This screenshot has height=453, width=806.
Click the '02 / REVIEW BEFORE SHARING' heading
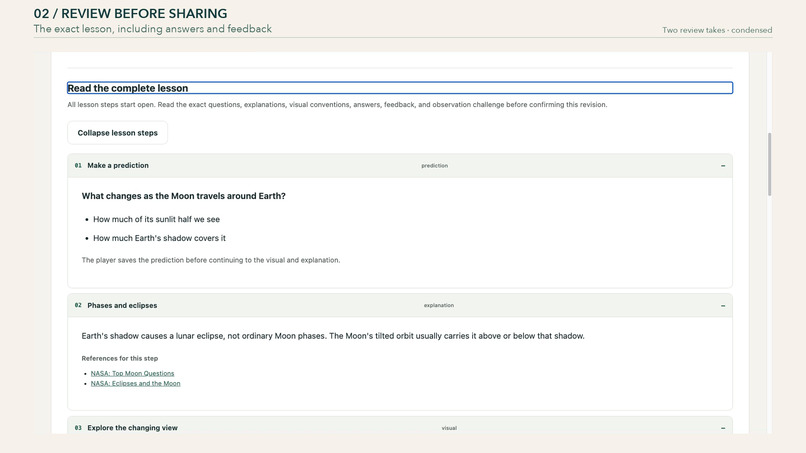[130, 13]
